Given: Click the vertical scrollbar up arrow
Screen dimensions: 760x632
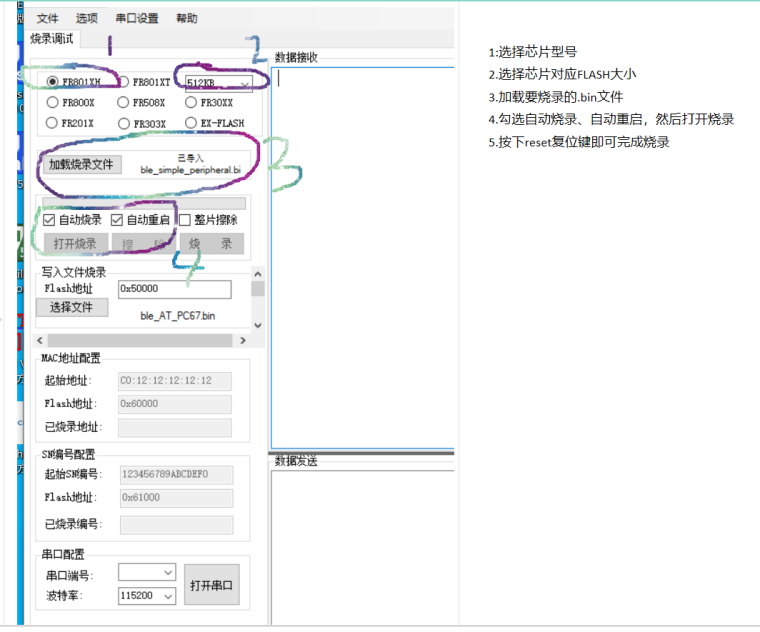Looking at the screenshot, I should (258, 274).
